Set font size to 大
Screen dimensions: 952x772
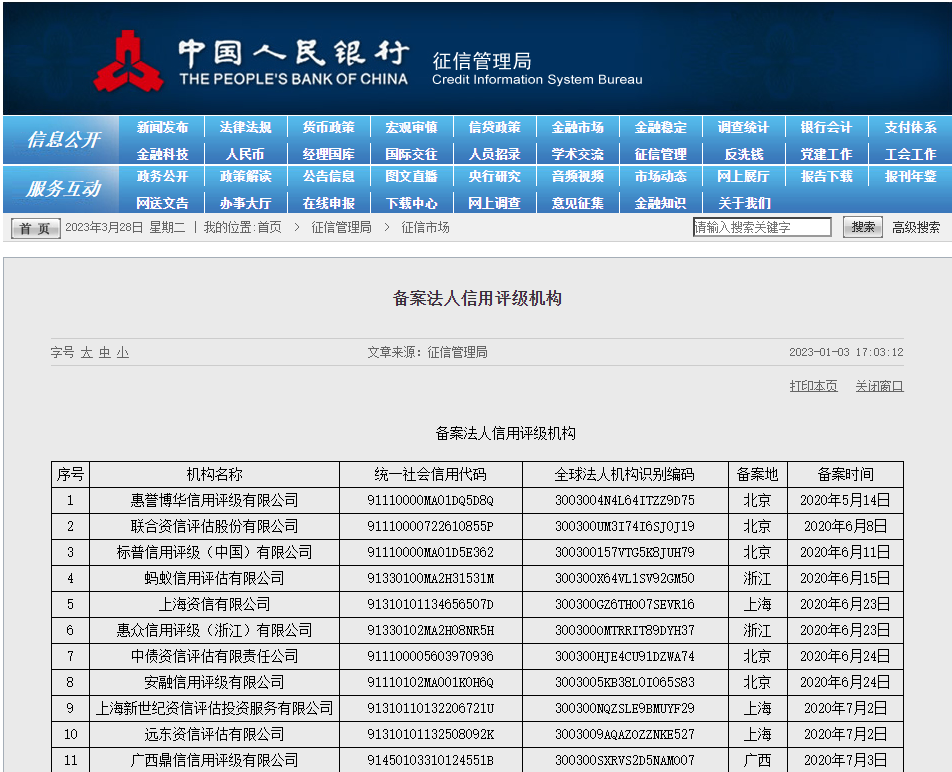coord(87,353)
